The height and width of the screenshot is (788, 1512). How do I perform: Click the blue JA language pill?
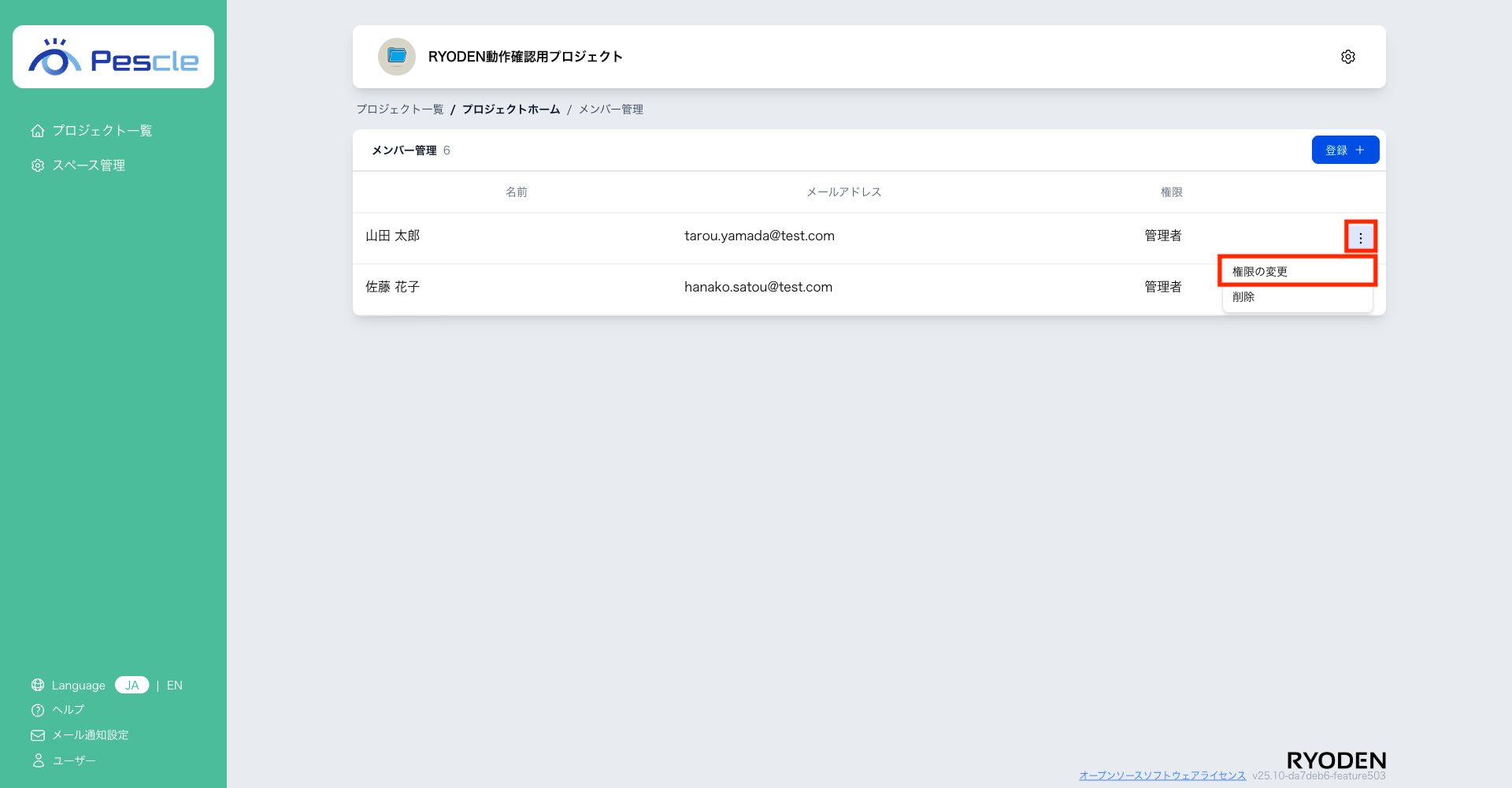click(x=132, y=685)
